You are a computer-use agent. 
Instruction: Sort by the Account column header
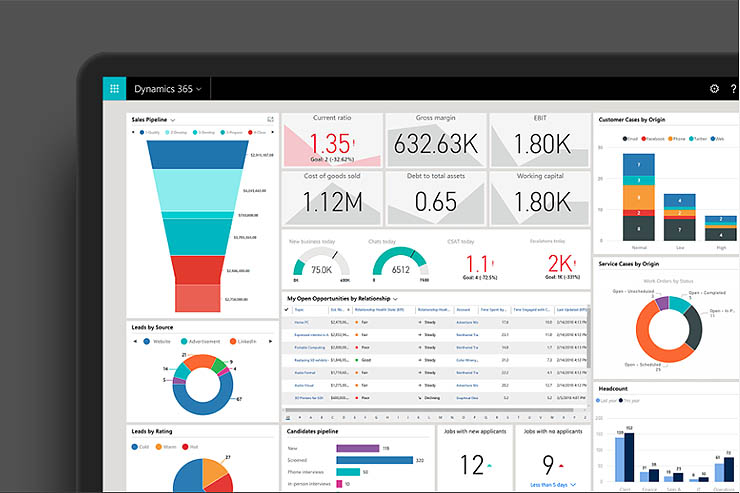[x=463, y=310]
